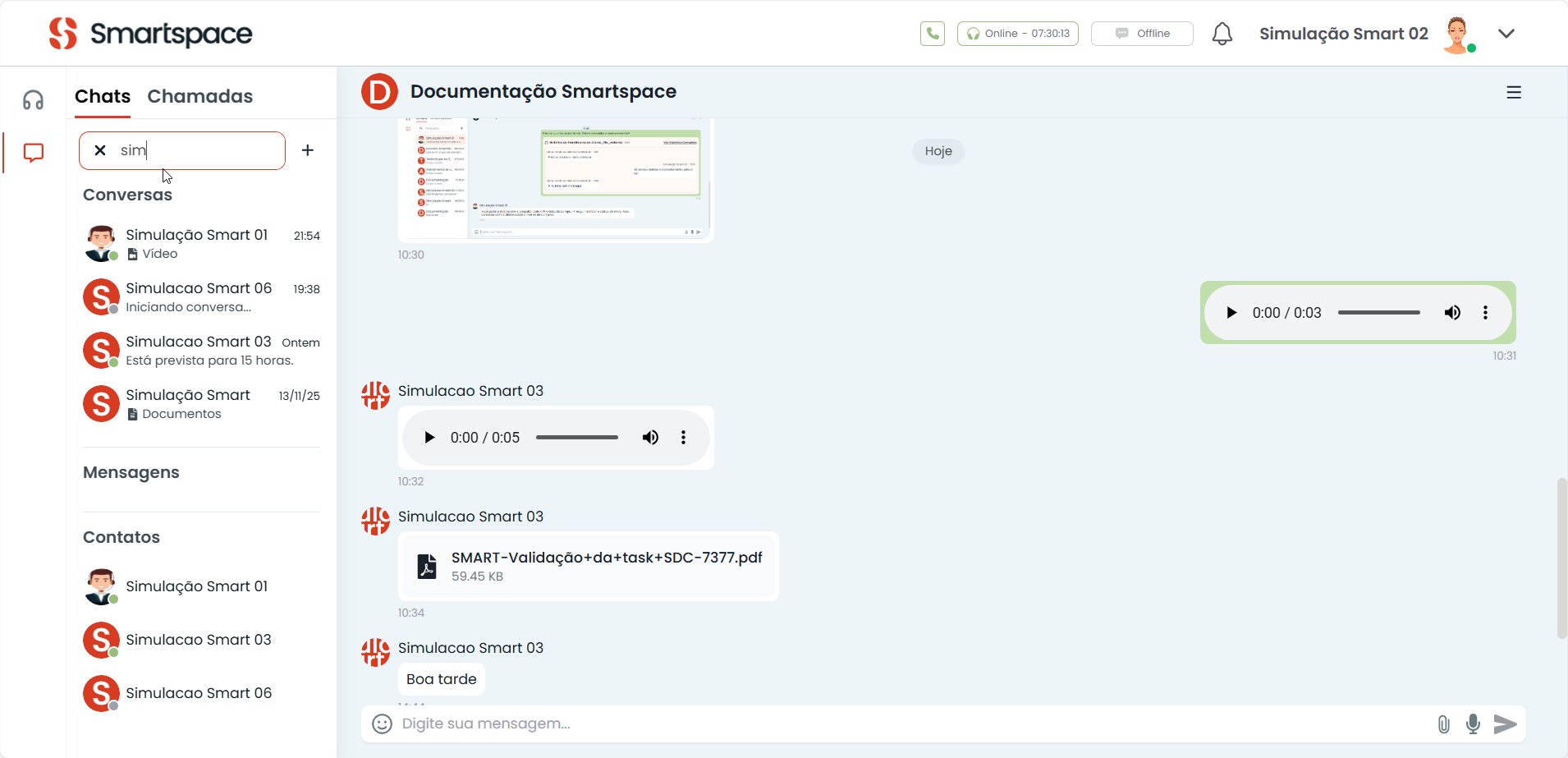Screen dimensions: 1568x758
Task: Open more options on 0:03 audio
Action: 1485,313
